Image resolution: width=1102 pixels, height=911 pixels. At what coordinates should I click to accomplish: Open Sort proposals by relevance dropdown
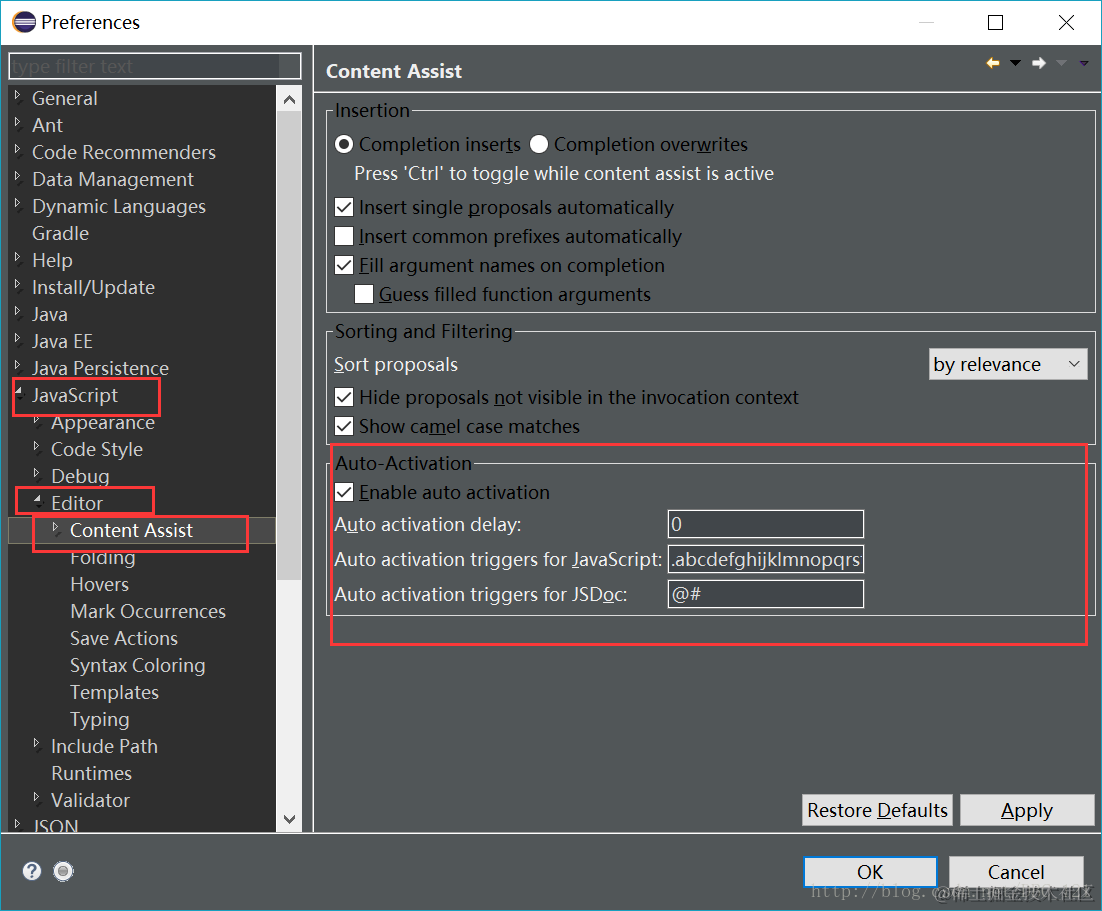coord(1008,364)
